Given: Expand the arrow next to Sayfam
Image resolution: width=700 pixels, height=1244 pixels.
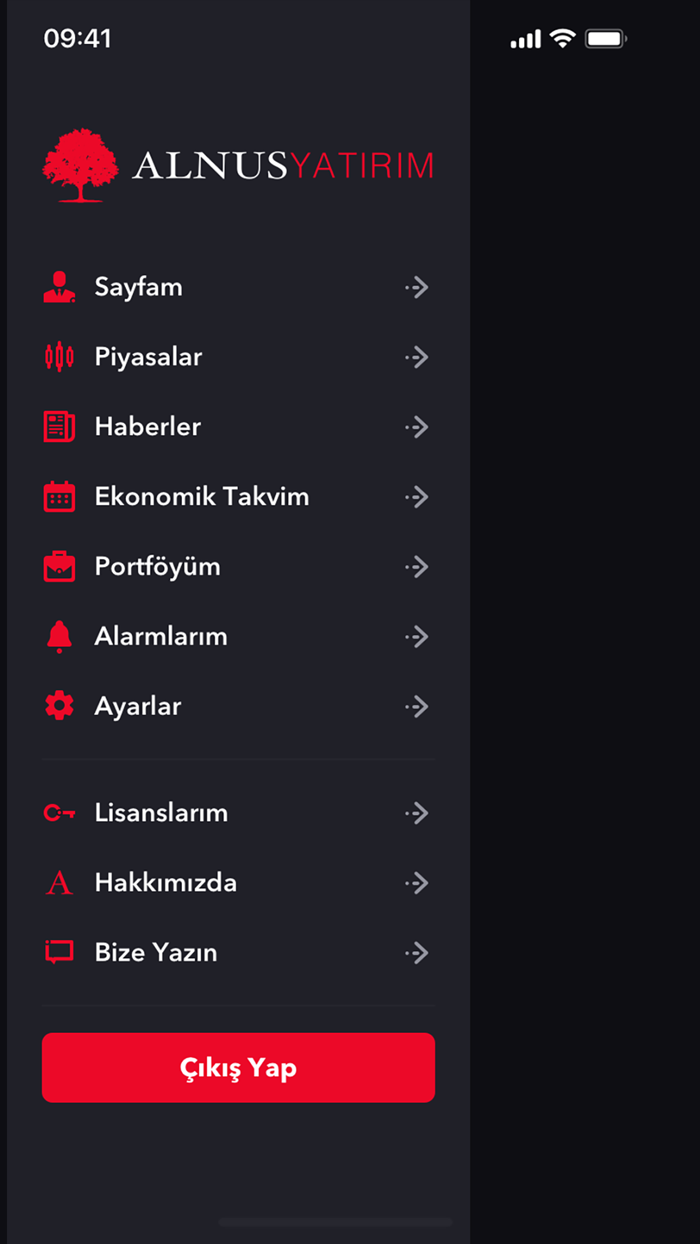Looking at the screenshot, I should [417, 287].
